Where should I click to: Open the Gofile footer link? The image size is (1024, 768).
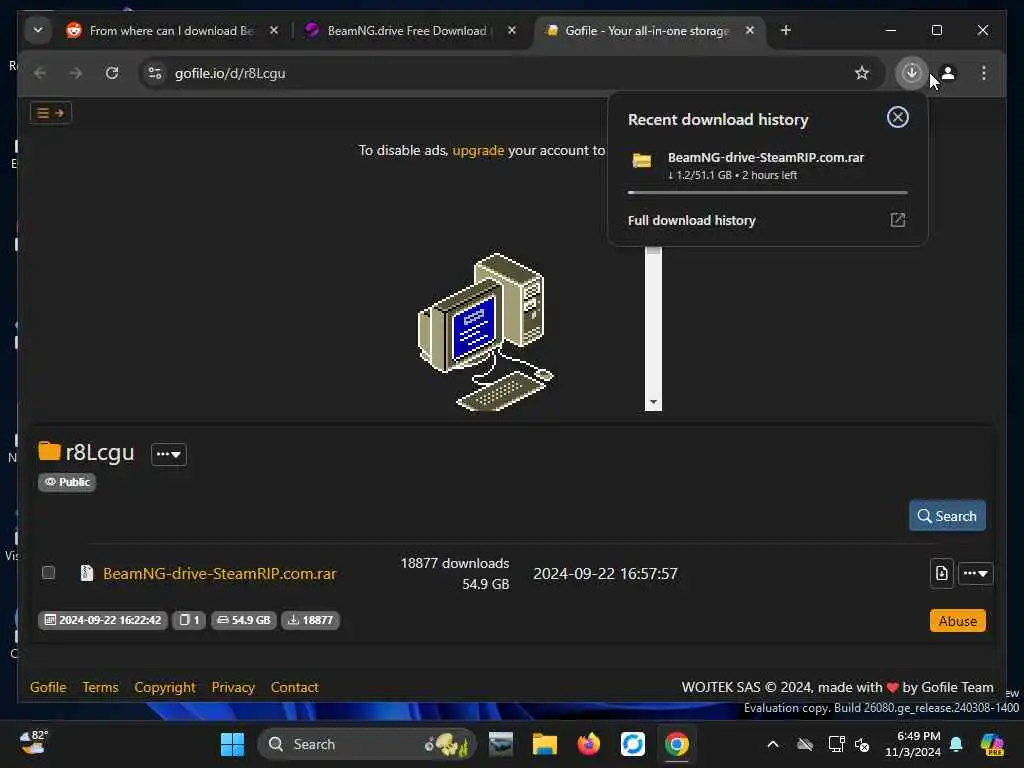48,687
